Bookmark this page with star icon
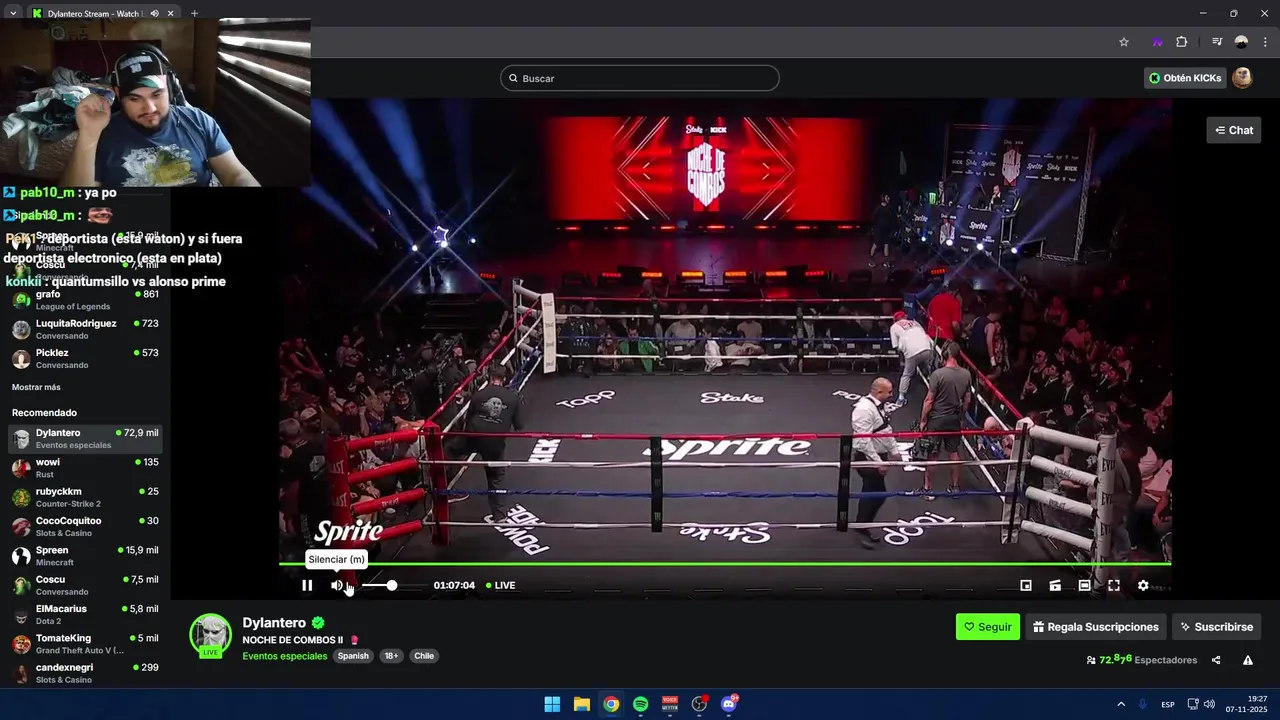The height and width of the screenshot is (720, 1280). 1124,42
